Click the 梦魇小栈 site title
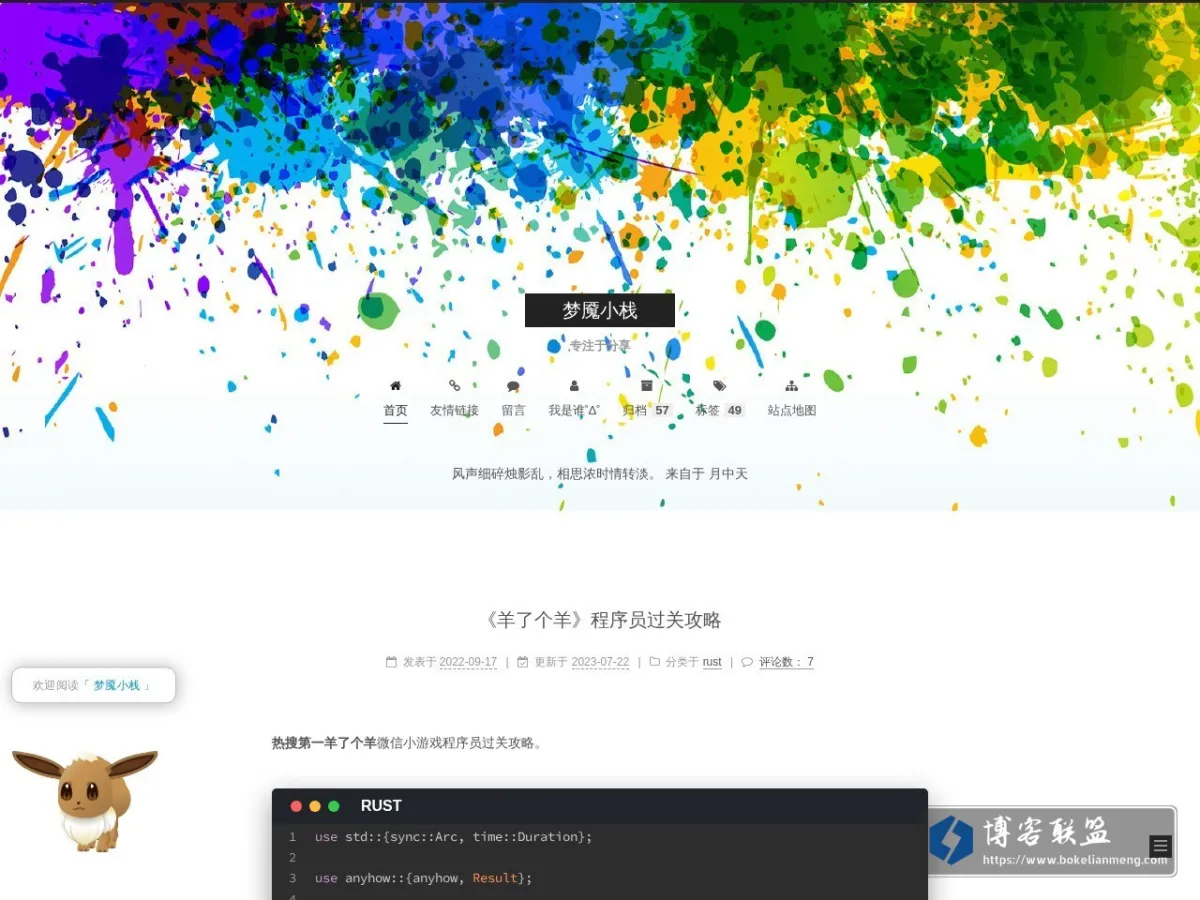 click(600, 310)
